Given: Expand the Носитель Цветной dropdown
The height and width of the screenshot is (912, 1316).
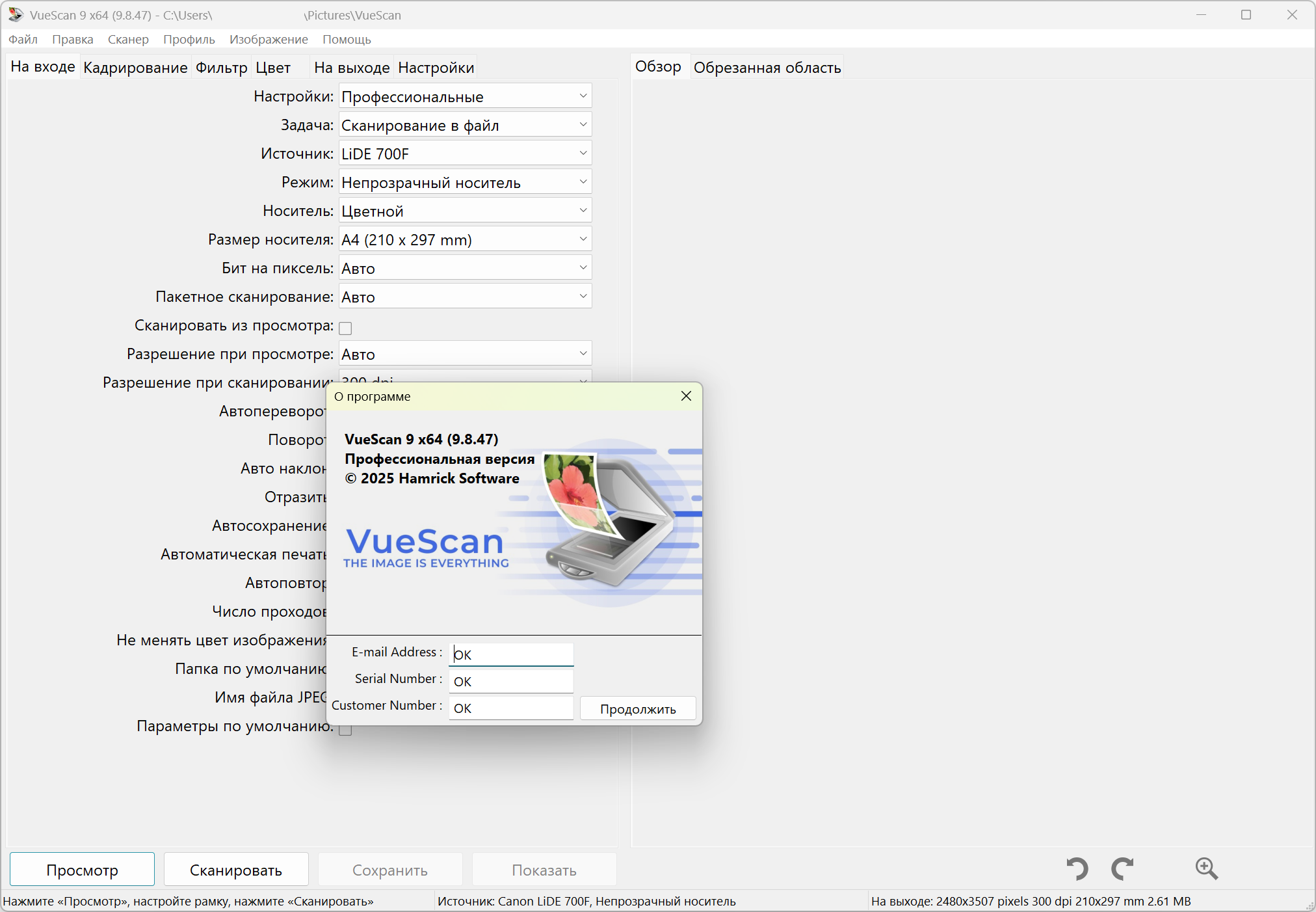Looking at the screenshot, I should (x=465, y=211).
